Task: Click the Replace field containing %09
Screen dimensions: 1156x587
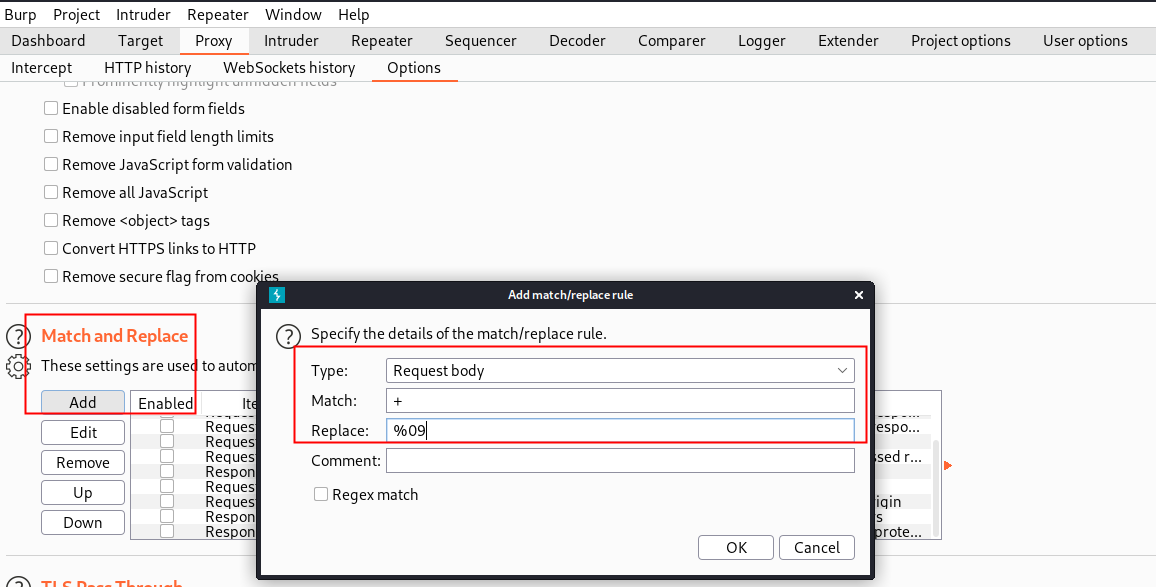Action: click(x=620, y=431)
